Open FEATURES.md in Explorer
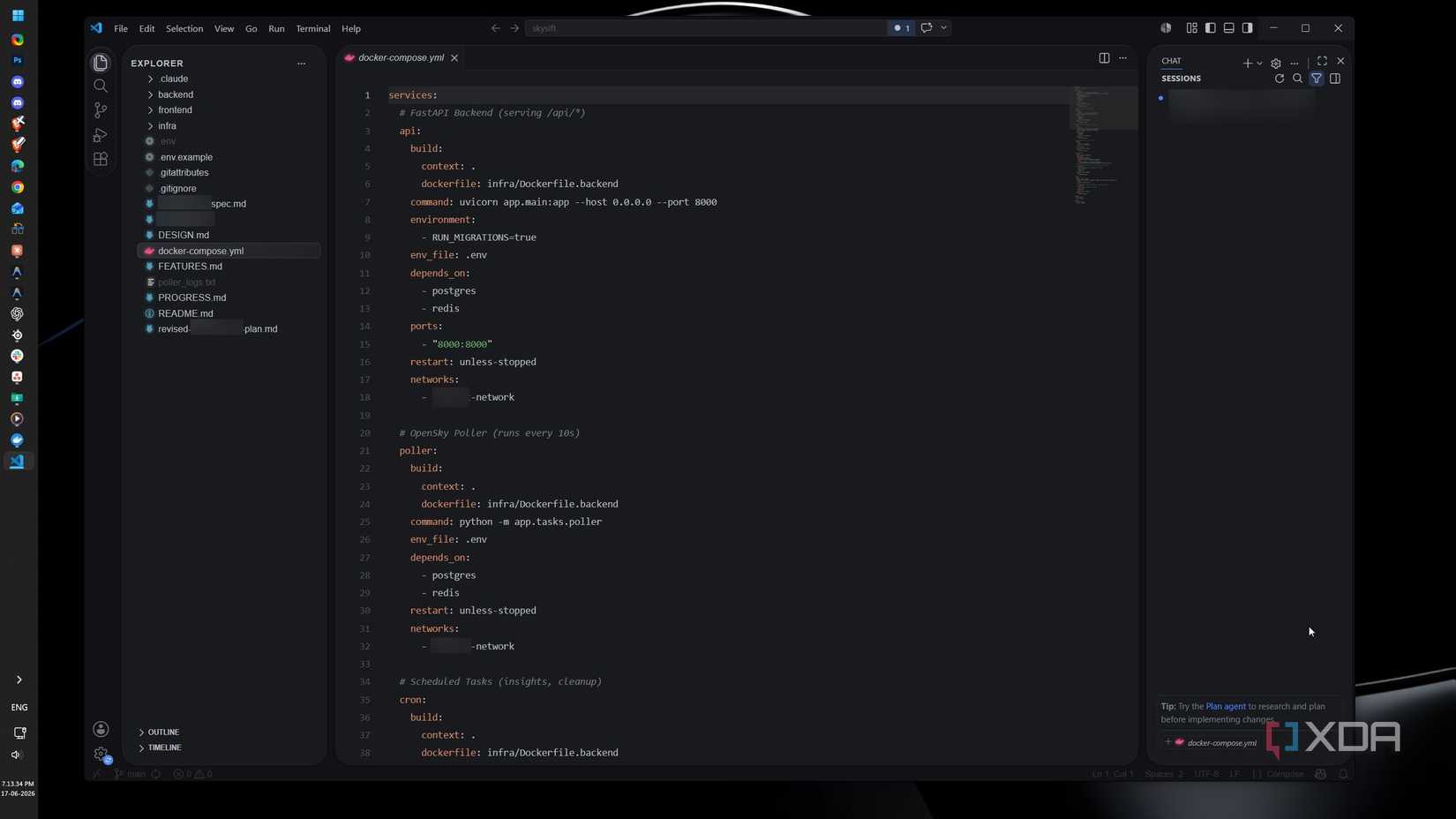The image size is (1456, 819). pyautogui.click(x=229, y=267)
